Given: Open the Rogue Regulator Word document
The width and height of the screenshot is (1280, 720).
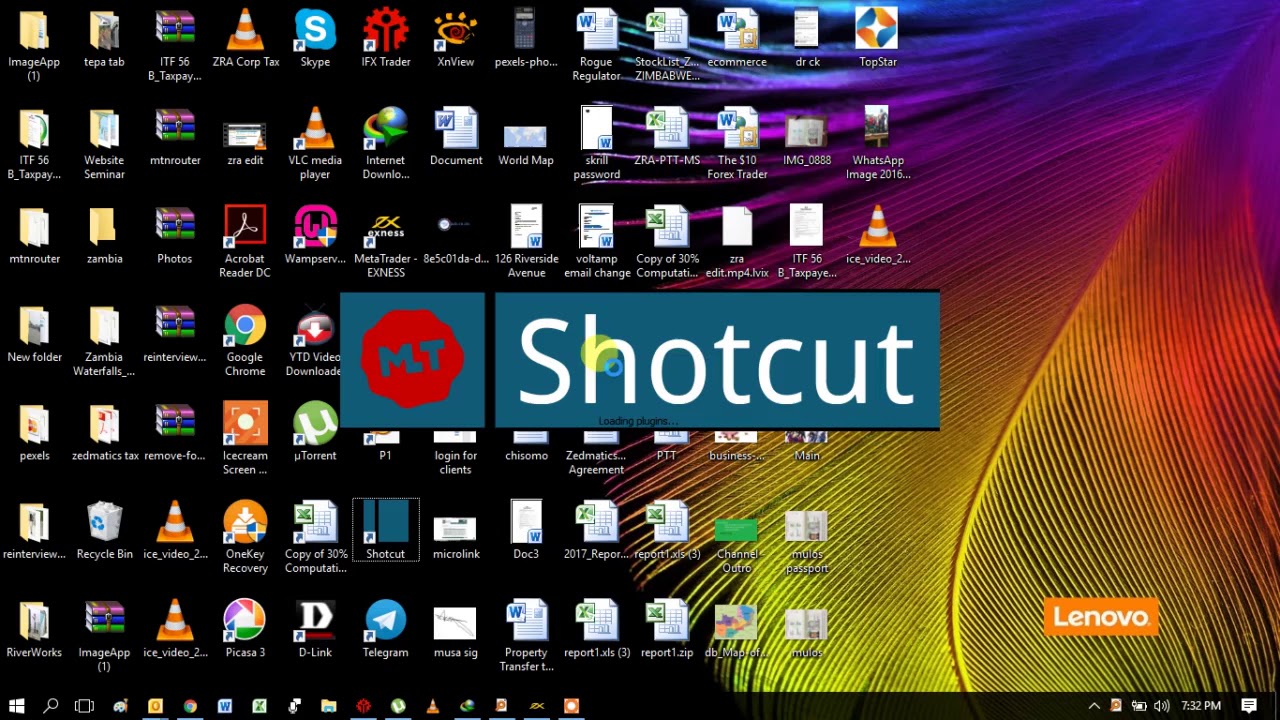Looking at the screenshot, I should (597, 45).
